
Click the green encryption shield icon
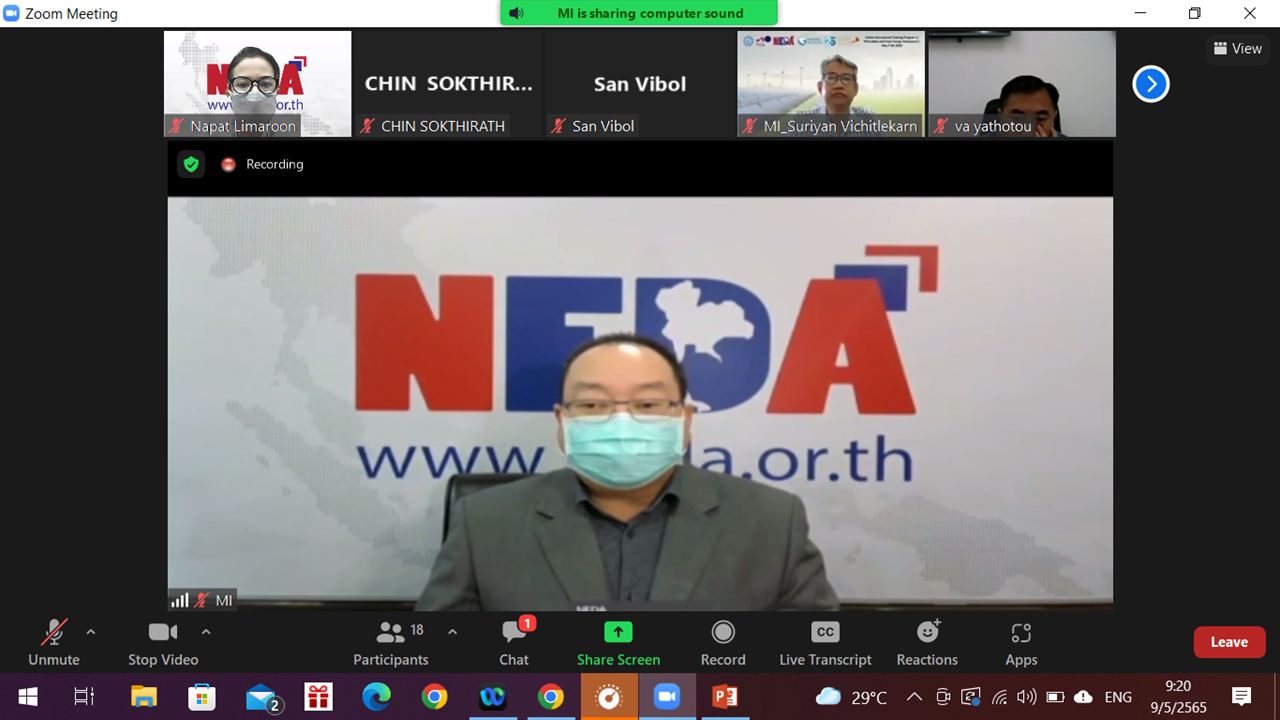(191, 164)
